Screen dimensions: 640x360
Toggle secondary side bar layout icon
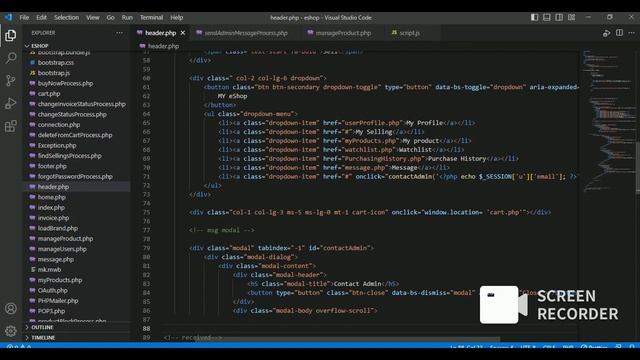pyautogui.click(x=559, y=17)
